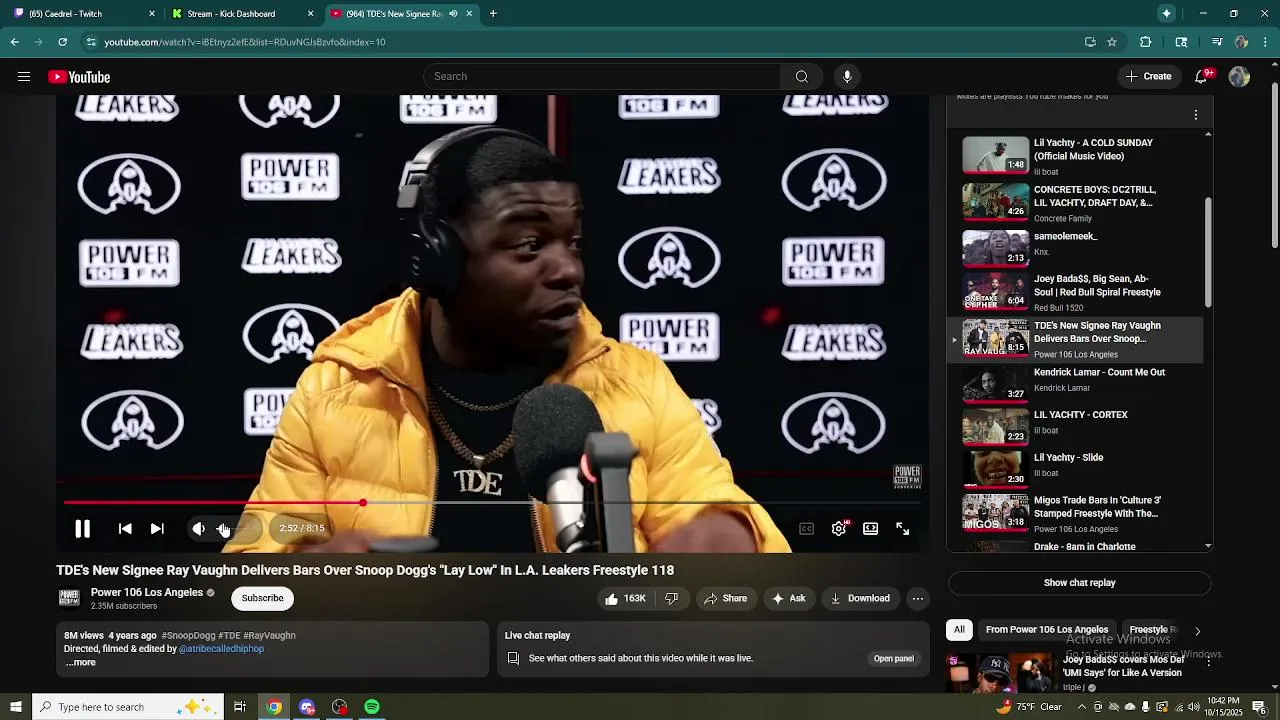This screenshot has height=720, width=1280.
Task: Like the video with 163K likes
Action: 625,599
